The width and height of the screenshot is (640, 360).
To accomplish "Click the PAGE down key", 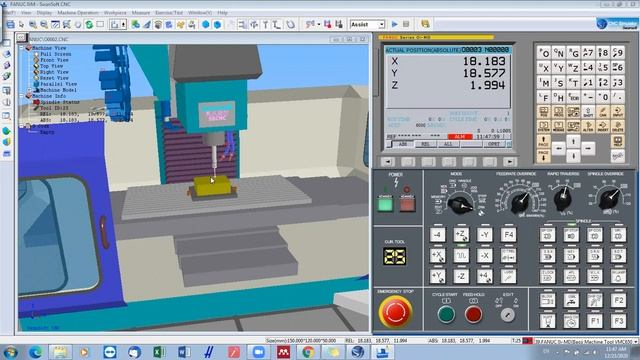I will (544, 156).
